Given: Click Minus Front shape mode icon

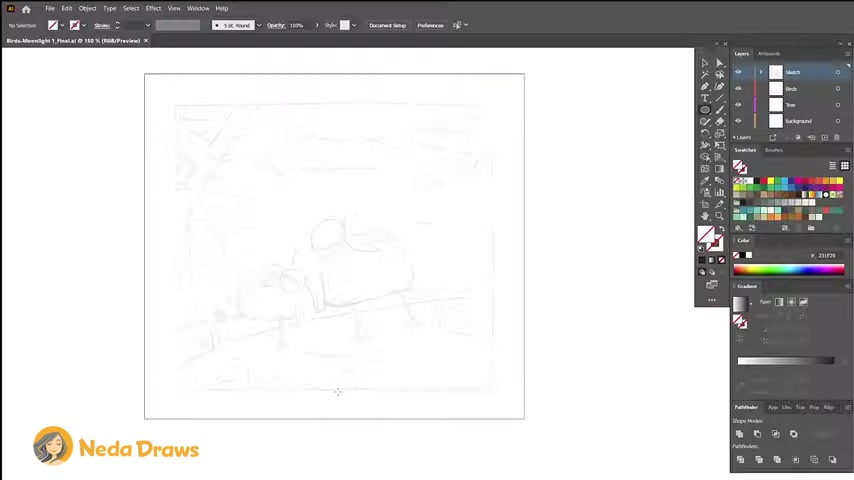Looking at the screenshot, I should point(757,434).
